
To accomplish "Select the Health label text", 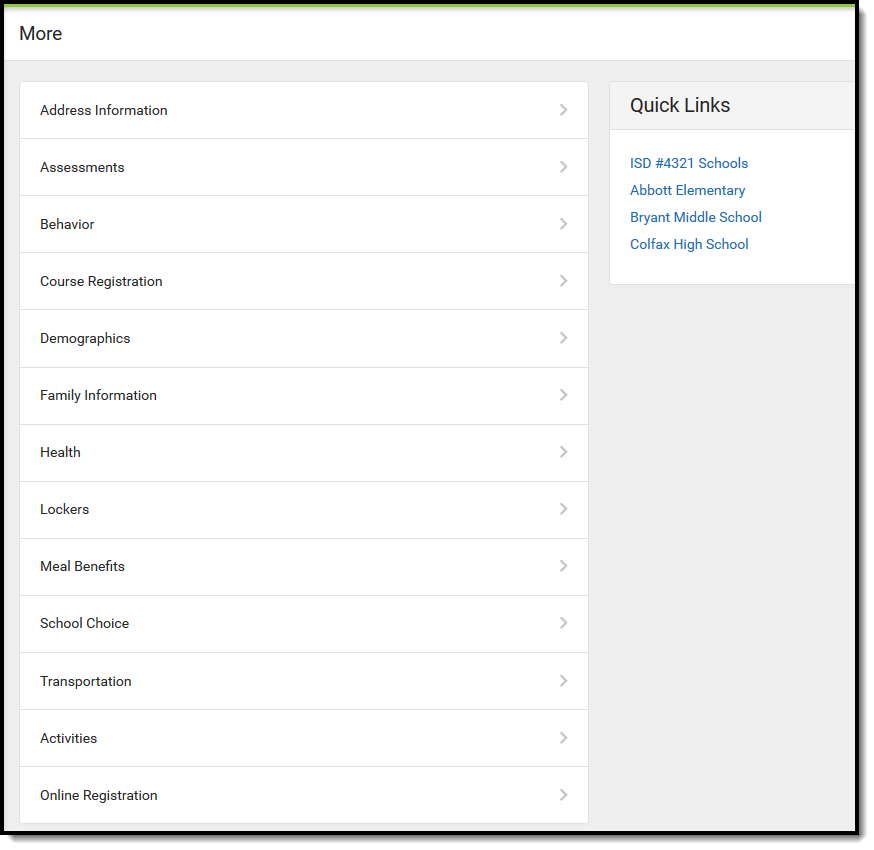I will [60, 452].
